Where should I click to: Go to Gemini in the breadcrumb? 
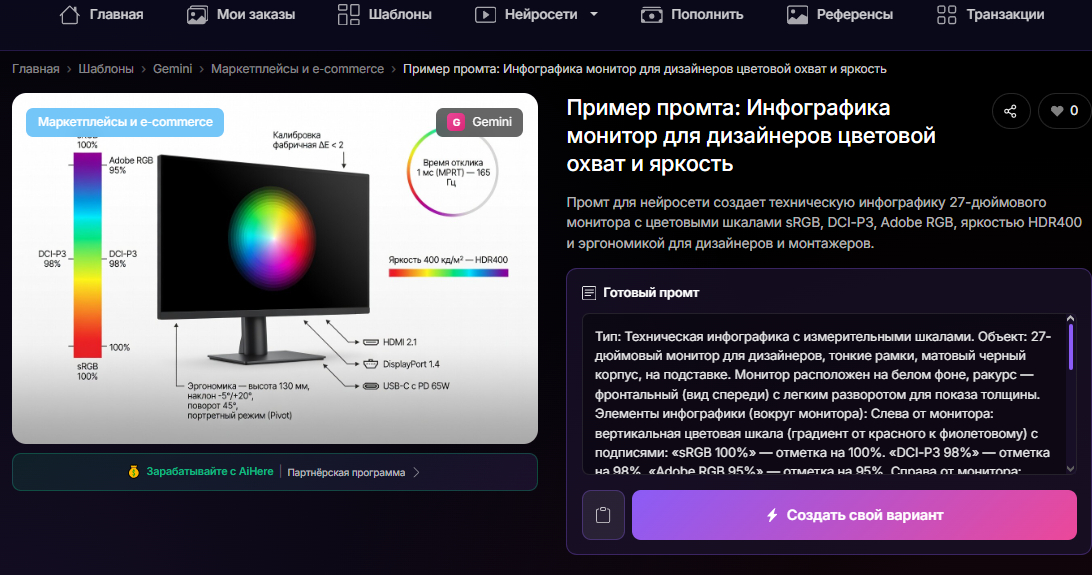(x=172, y=69)
